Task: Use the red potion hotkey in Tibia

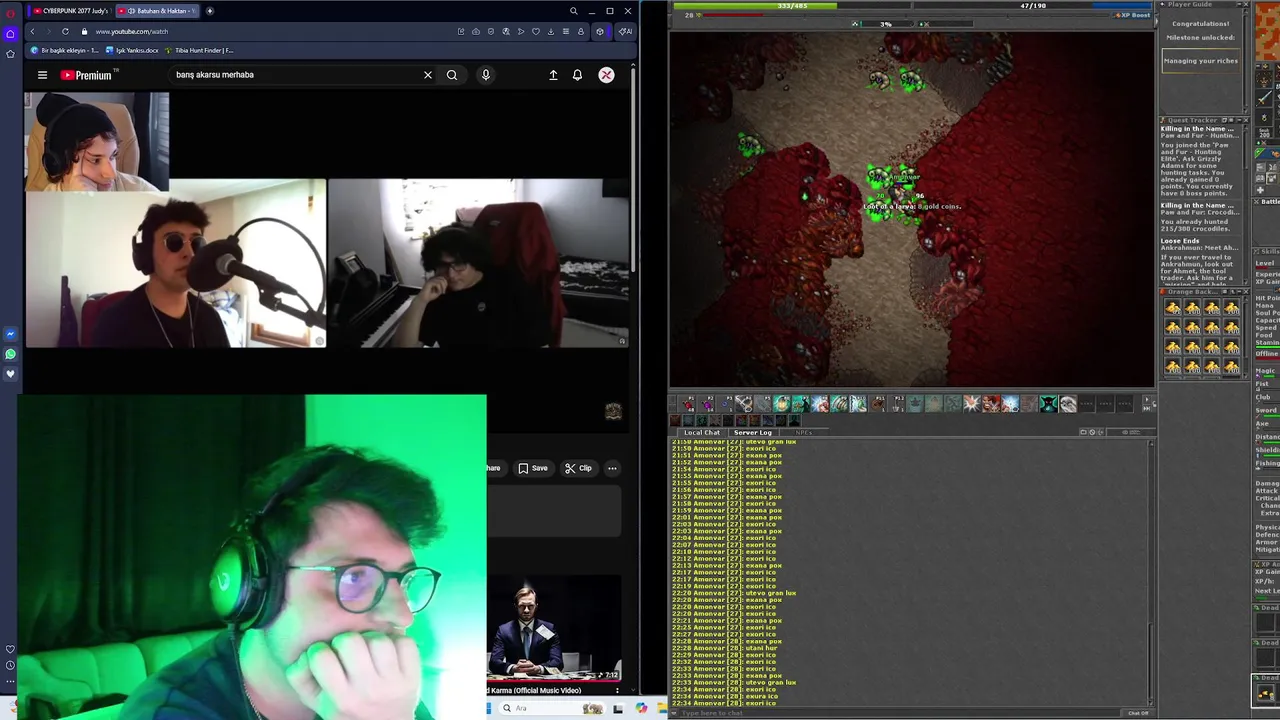Action: click(x=689, y=404)
